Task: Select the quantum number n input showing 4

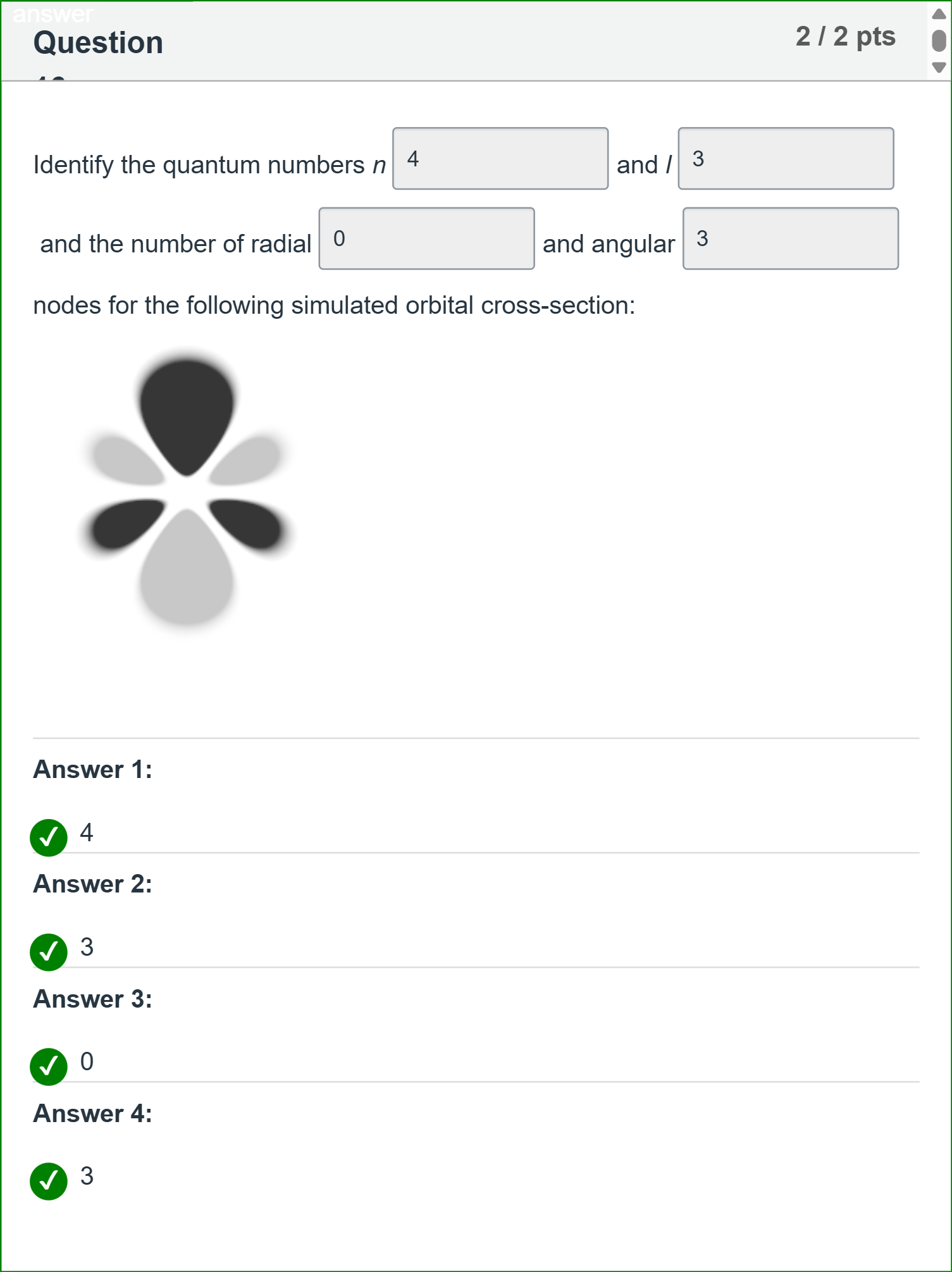Action: [500, 159]
